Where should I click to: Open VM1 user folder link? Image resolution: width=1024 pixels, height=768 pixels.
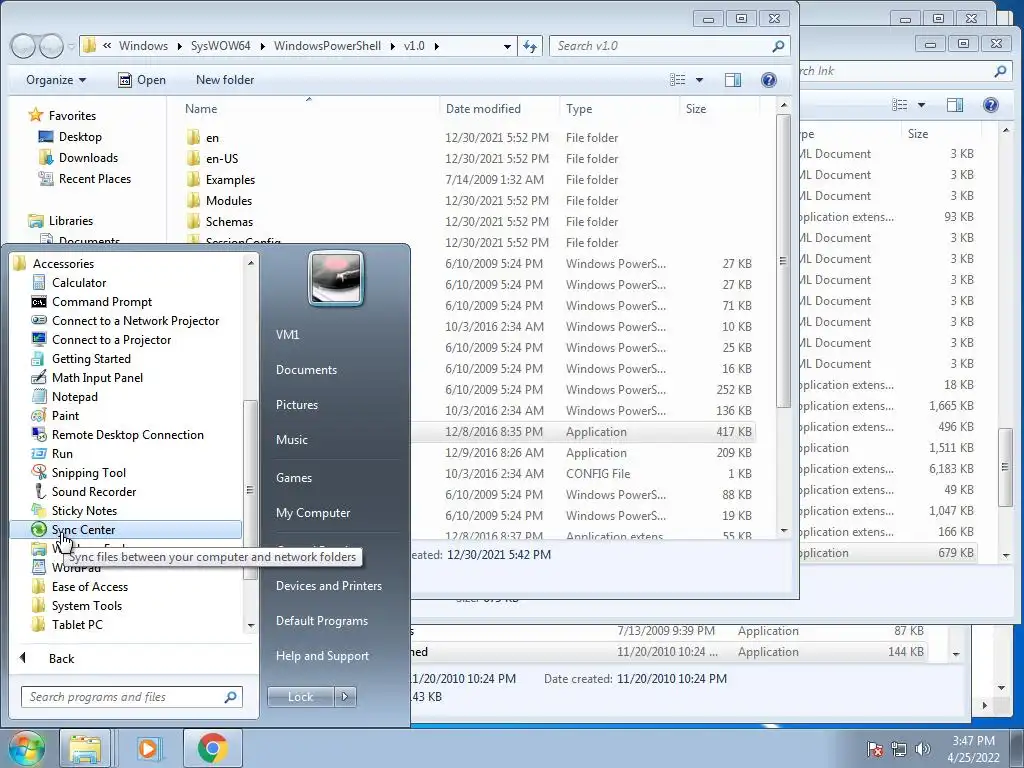tap(287, 334)
